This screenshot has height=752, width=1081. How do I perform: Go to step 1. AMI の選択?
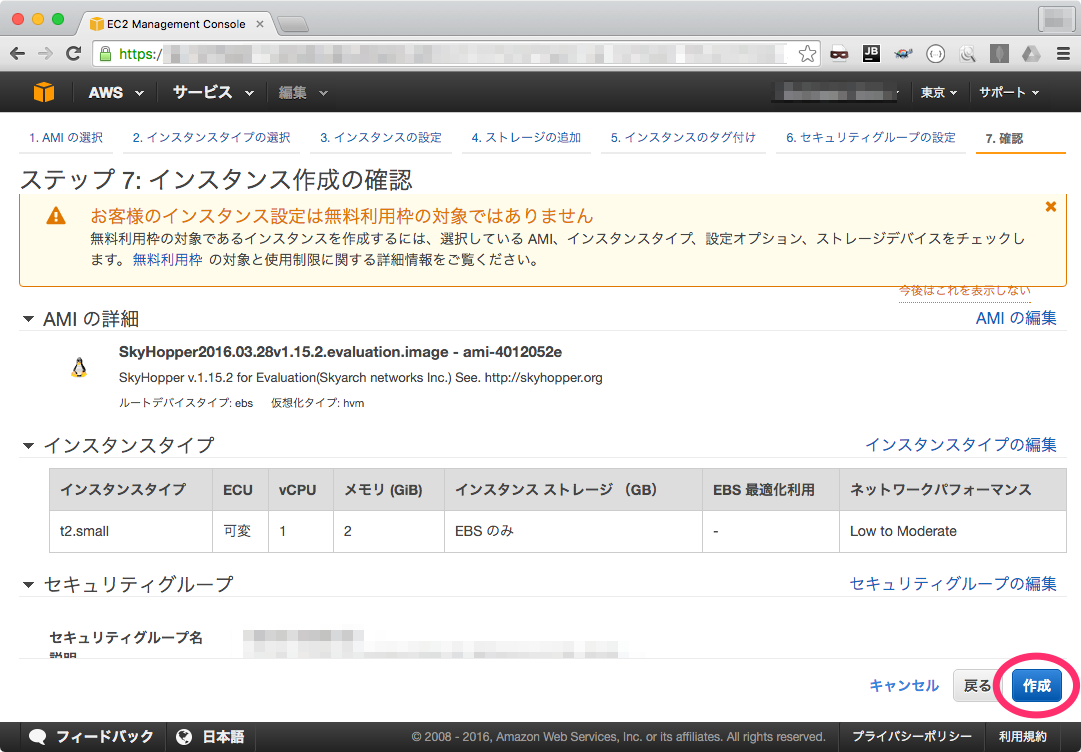[65, 138]
